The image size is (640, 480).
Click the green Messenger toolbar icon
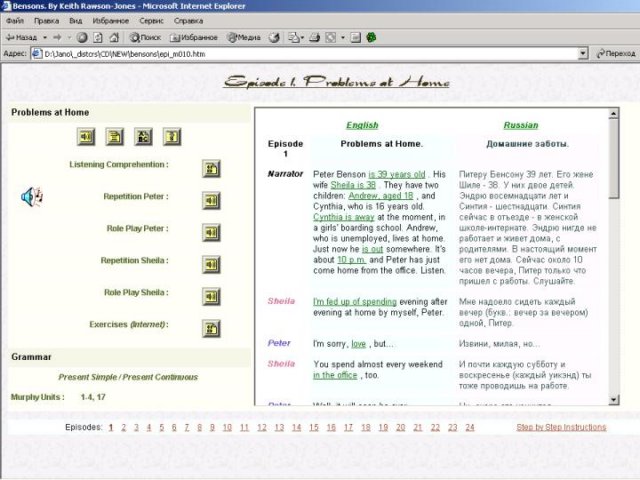coord(371,38)
